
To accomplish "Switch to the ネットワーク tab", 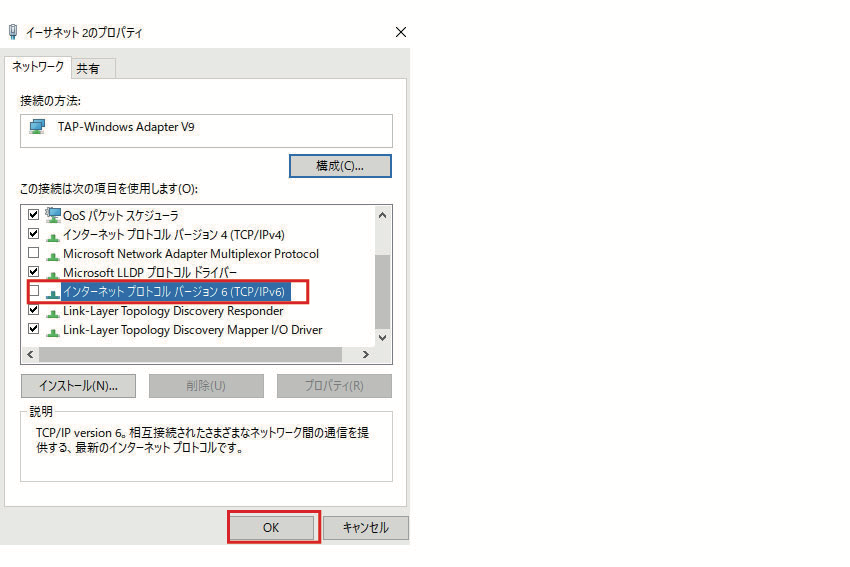I will (x=38, y=67).
